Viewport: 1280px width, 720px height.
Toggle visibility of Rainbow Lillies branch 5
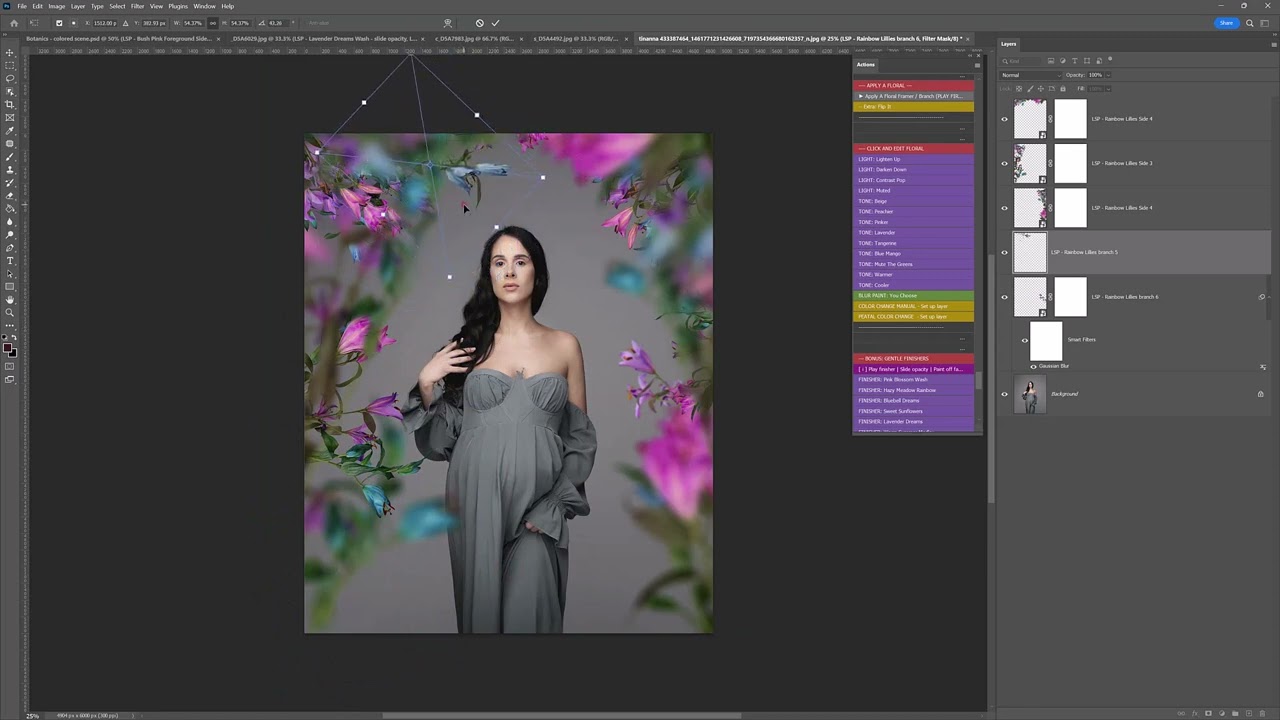click(x=1005, y=252)
